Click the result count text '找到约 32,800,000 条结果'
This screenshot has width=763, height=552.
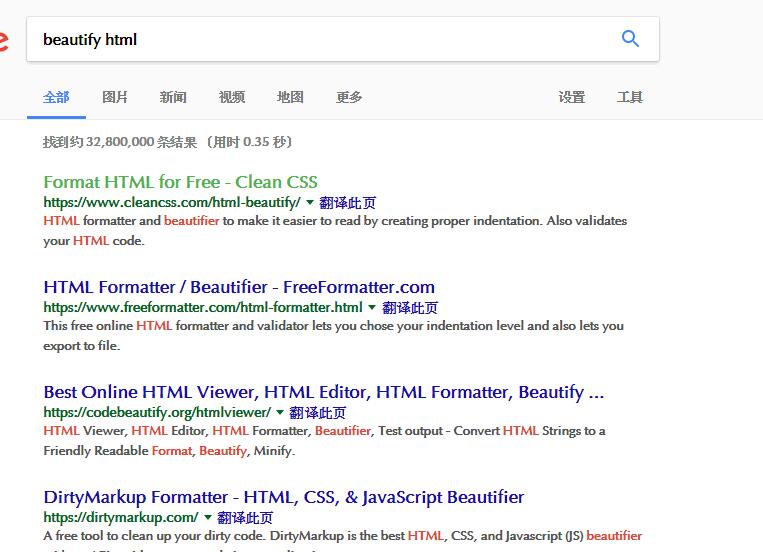coord(120,142)
